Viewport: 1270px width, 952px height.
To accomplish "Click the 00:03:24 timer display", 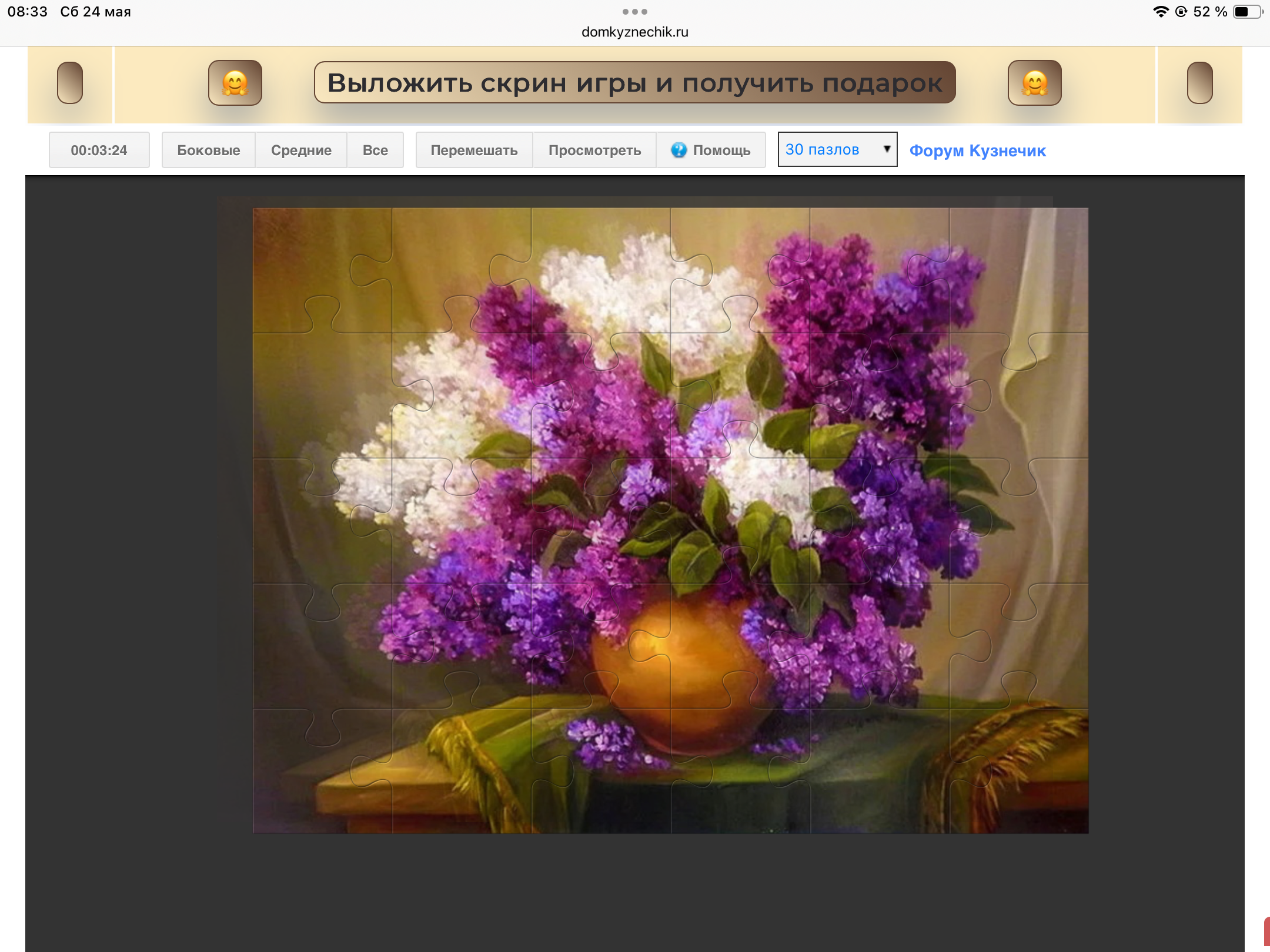I will pos(99,150).
